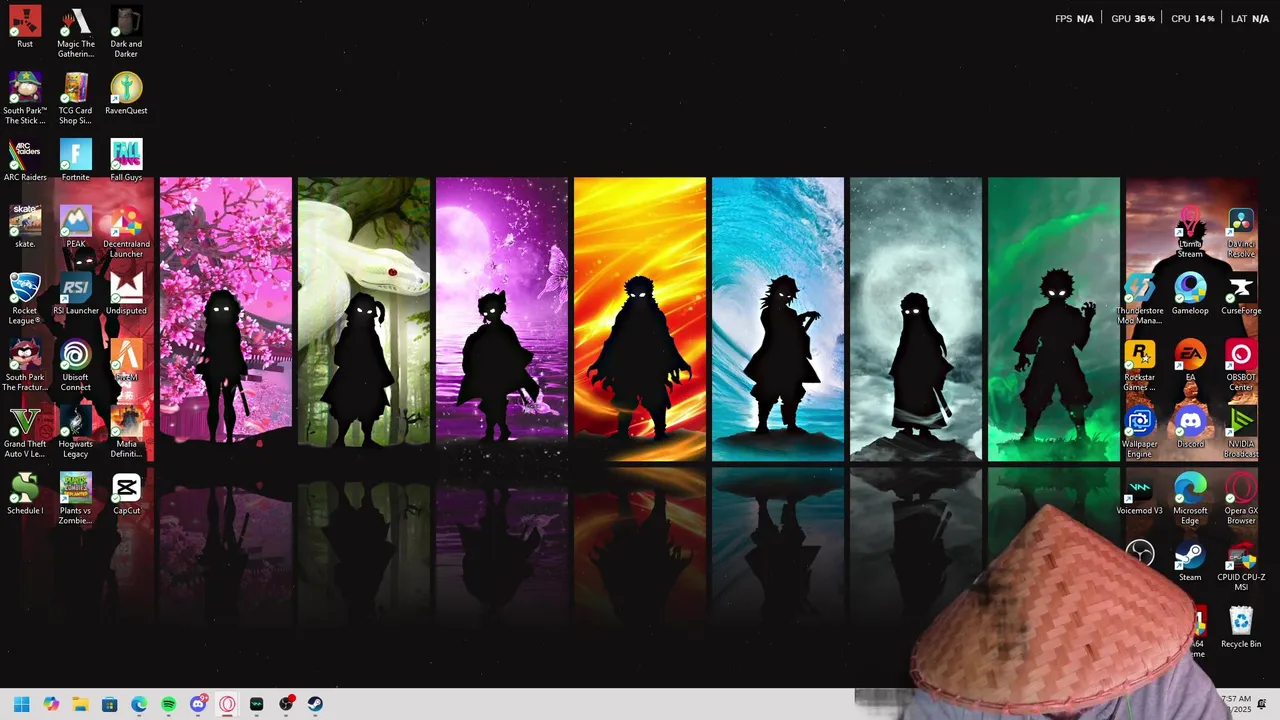
Task: Launch Opera GX Browser desktop shortcut
Action: (1241, 498)
